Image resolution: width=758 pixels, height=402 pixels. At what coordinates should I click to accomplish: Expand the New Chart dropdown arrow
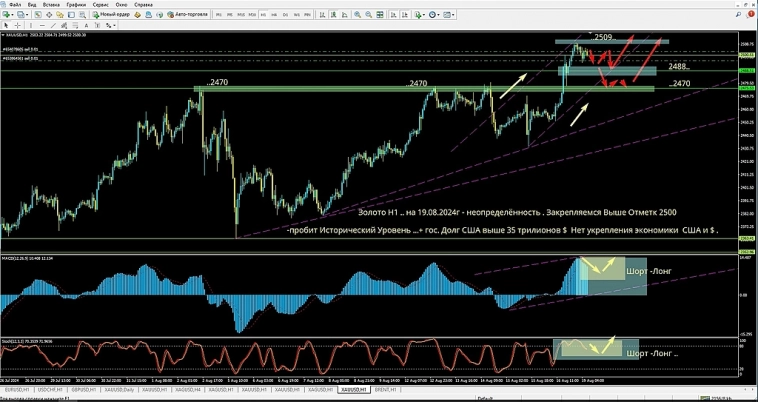[13, 15]
